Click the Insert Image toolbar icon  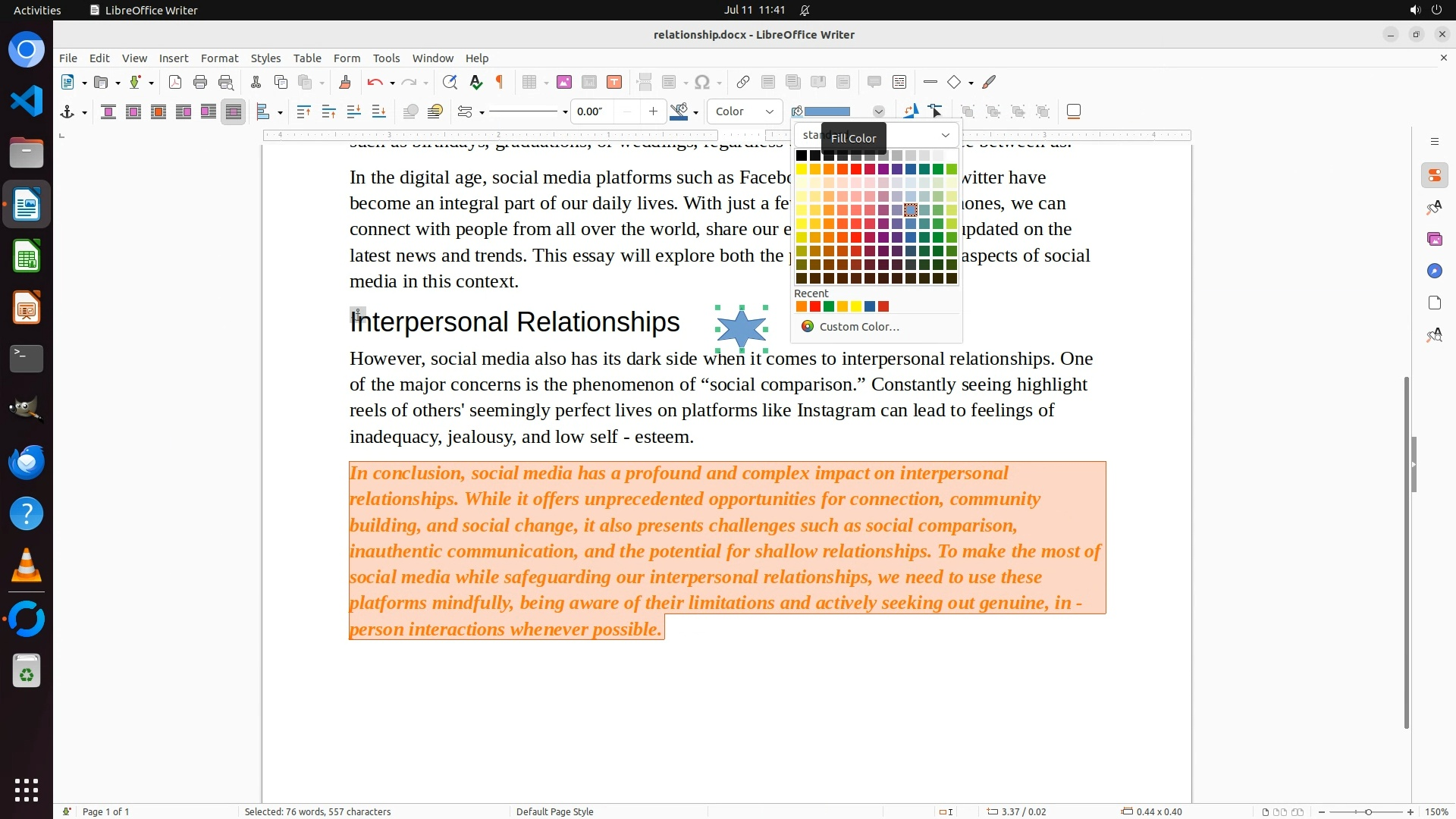click(x=564, y=82)
